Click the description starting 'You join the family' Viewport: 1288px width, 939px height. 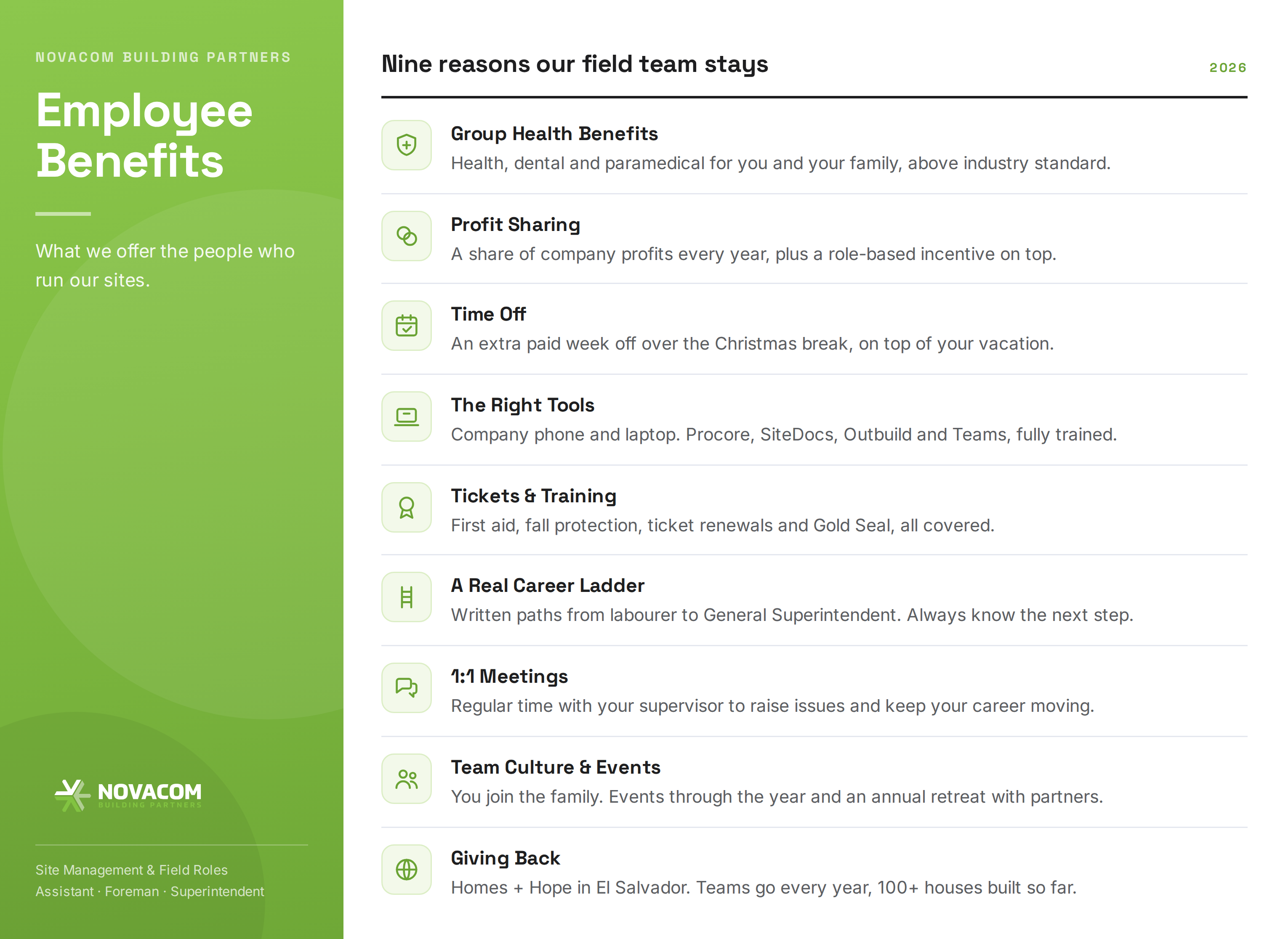coord(777,797)
